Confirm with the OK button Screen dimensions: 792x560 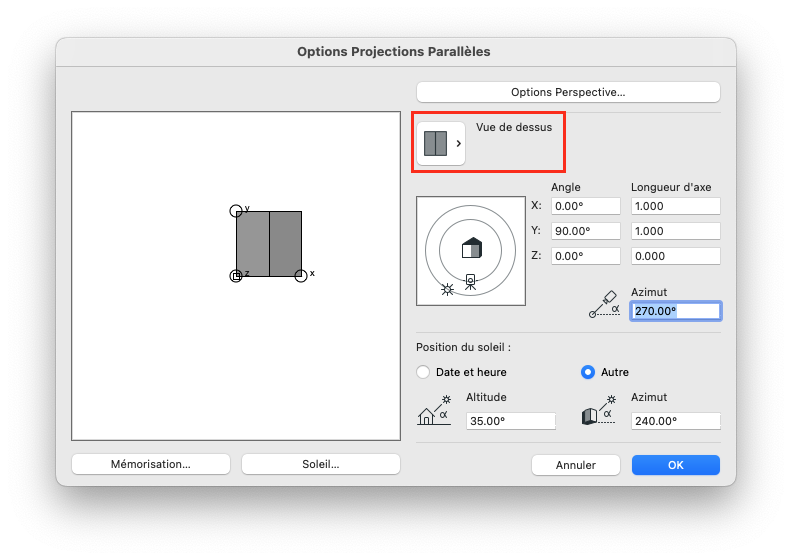click(676, 465)
